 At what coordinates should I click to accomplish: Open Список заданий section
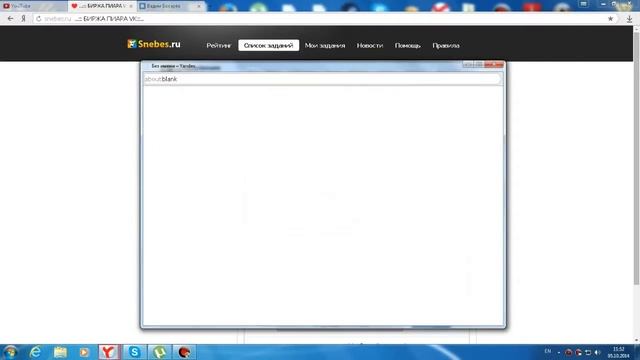coord(269,45)
